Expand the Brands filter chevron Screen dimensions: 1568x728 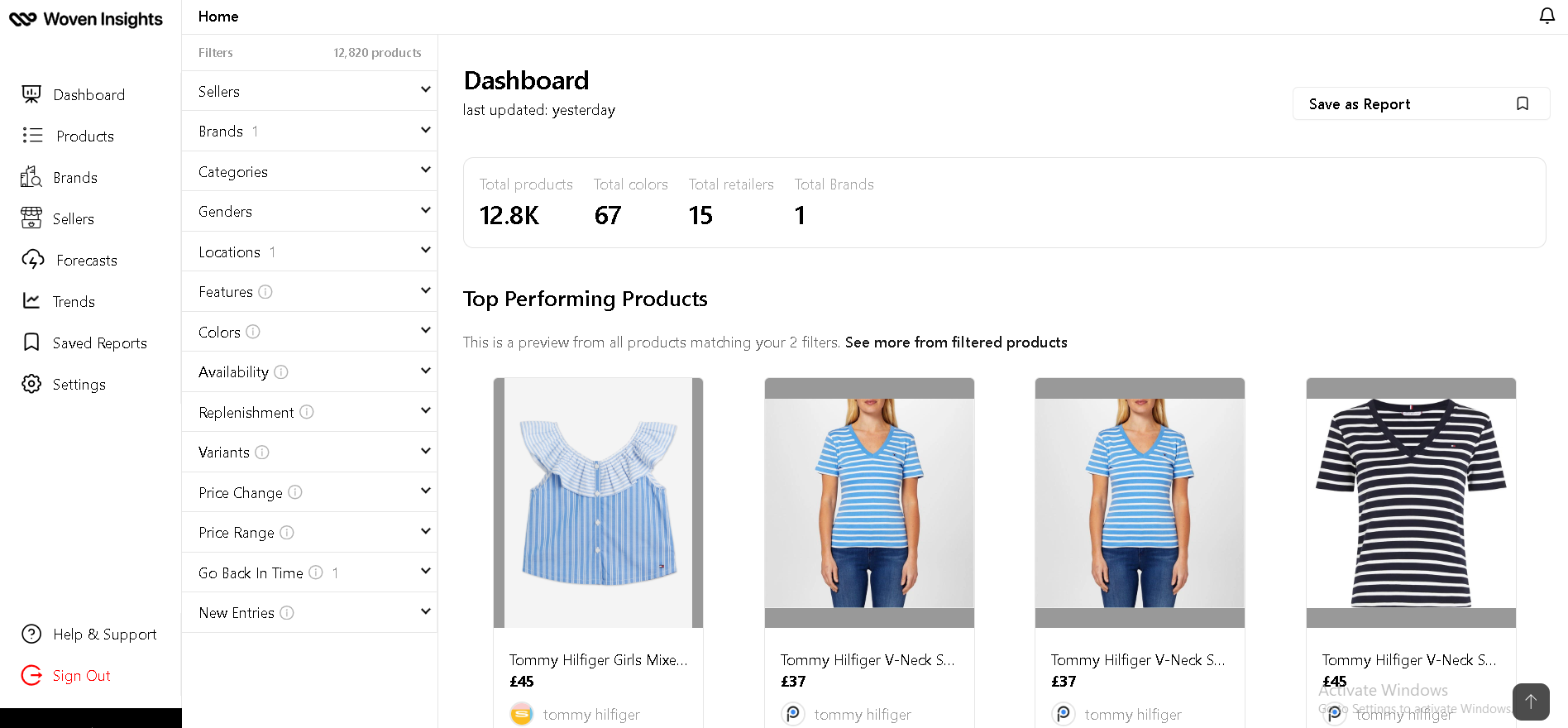tap(426, 131)
